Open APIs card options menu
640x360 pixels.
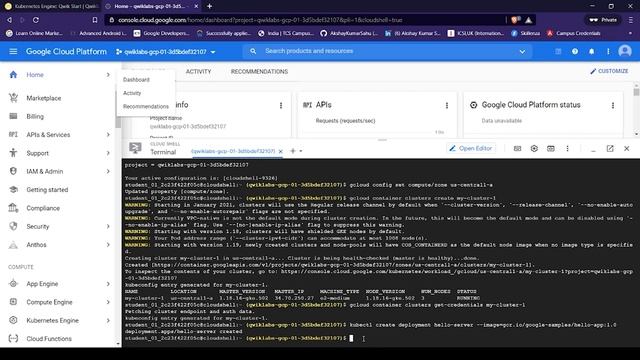click(447, 105)
